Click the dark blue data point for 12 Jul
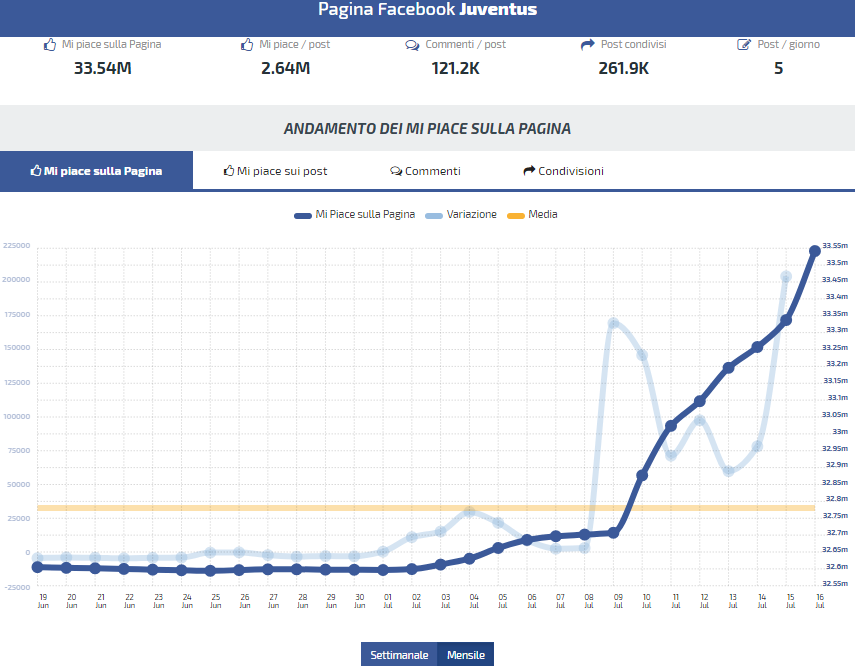 [x=700, y=401]
